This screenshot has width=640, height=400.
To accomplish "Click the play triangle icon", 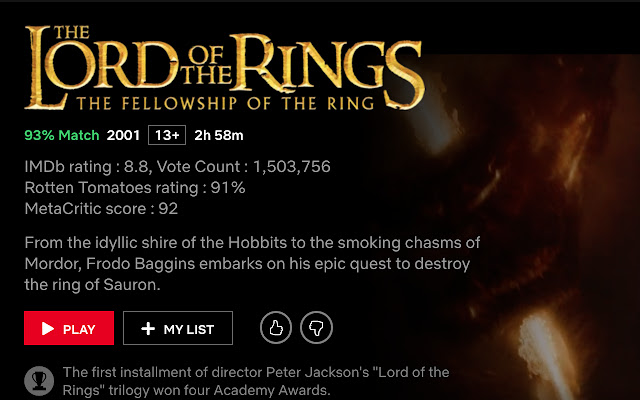I will [x=48, y=328].
